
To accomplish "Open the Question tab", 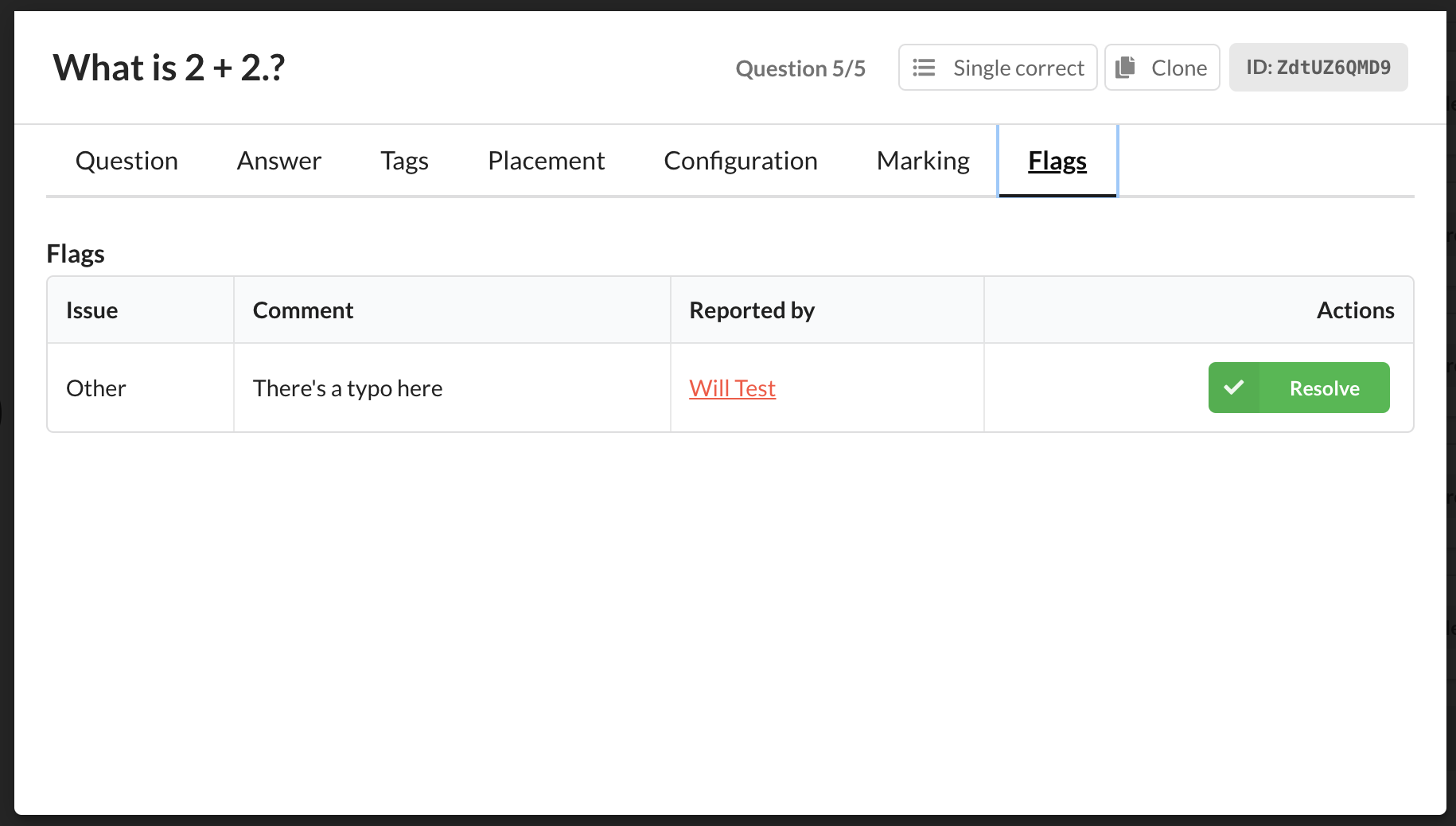I will pos(127,161).
